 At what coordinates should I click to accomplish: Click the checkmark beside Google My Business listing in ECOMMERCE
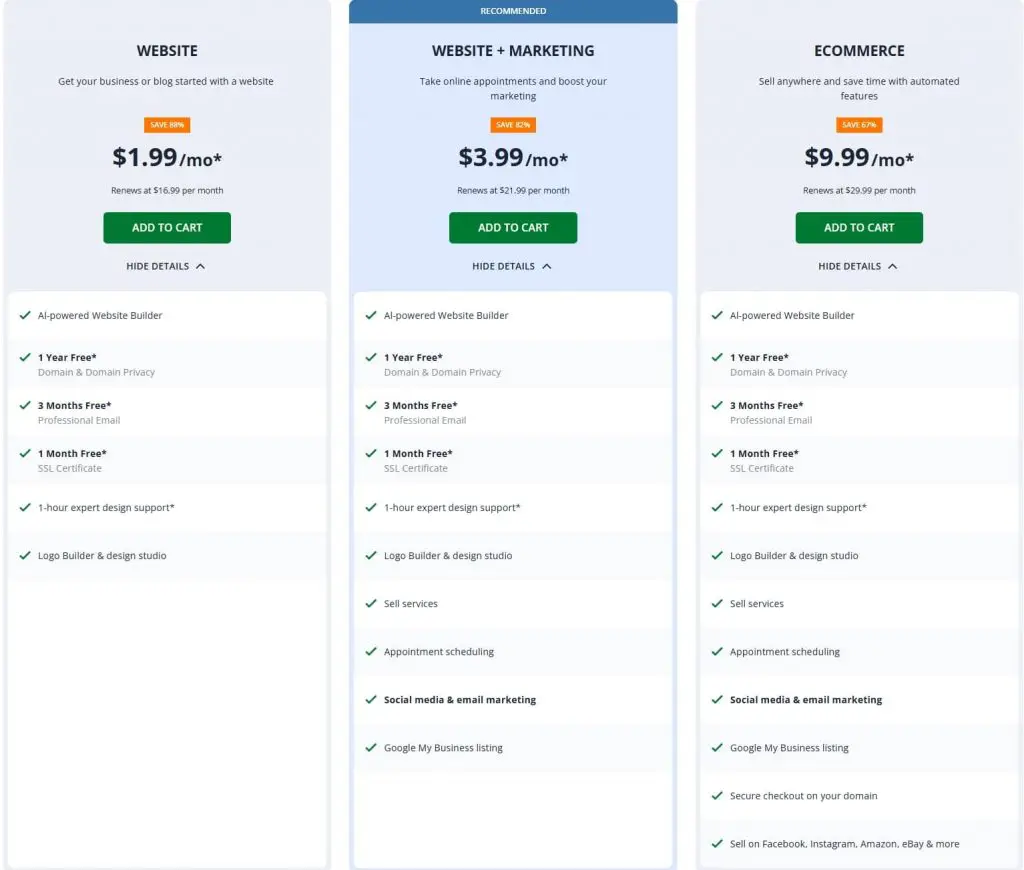(x=717, y=748)
